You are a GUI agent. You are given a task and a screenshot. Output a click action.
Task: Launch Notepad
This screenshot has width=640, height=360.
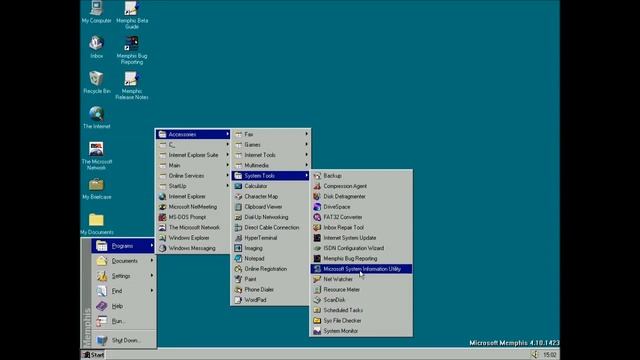coord(271,258)
